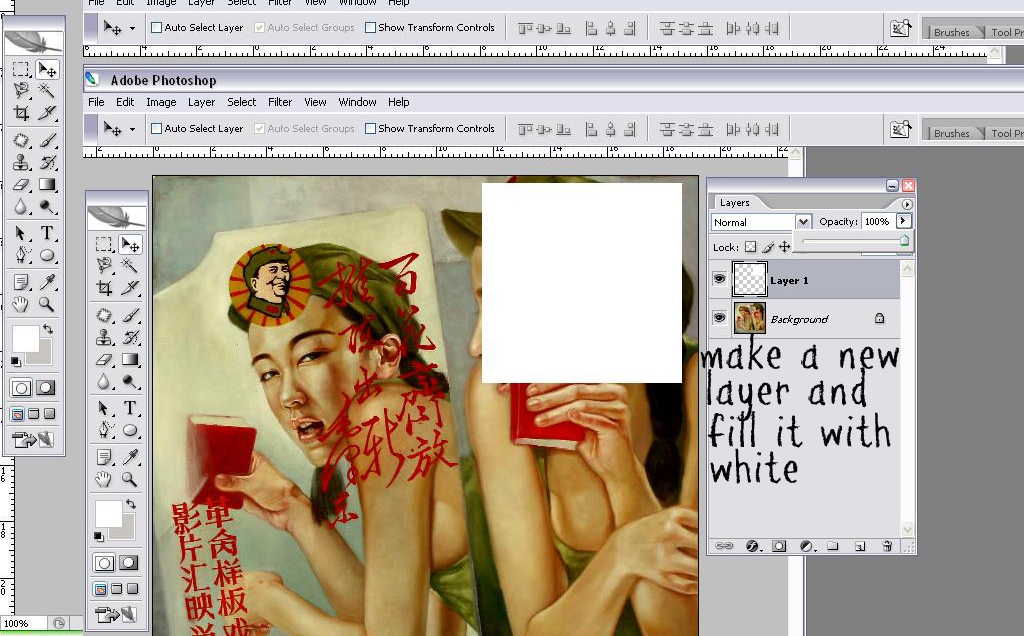Open the adjustment layer menu in the Layers panel
This screenshot has width=1024, height=636.
(807, 546)
